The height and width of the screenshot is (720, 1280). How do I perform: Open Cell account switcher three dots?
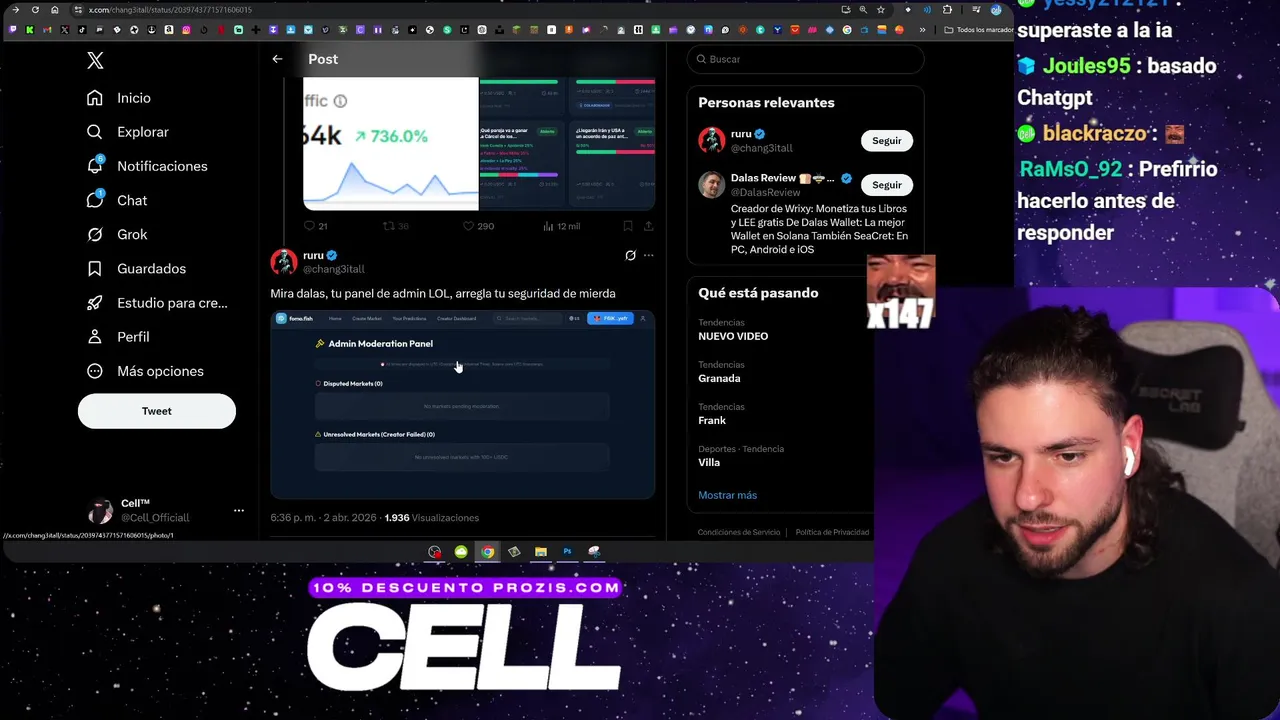tap(239, 510)
